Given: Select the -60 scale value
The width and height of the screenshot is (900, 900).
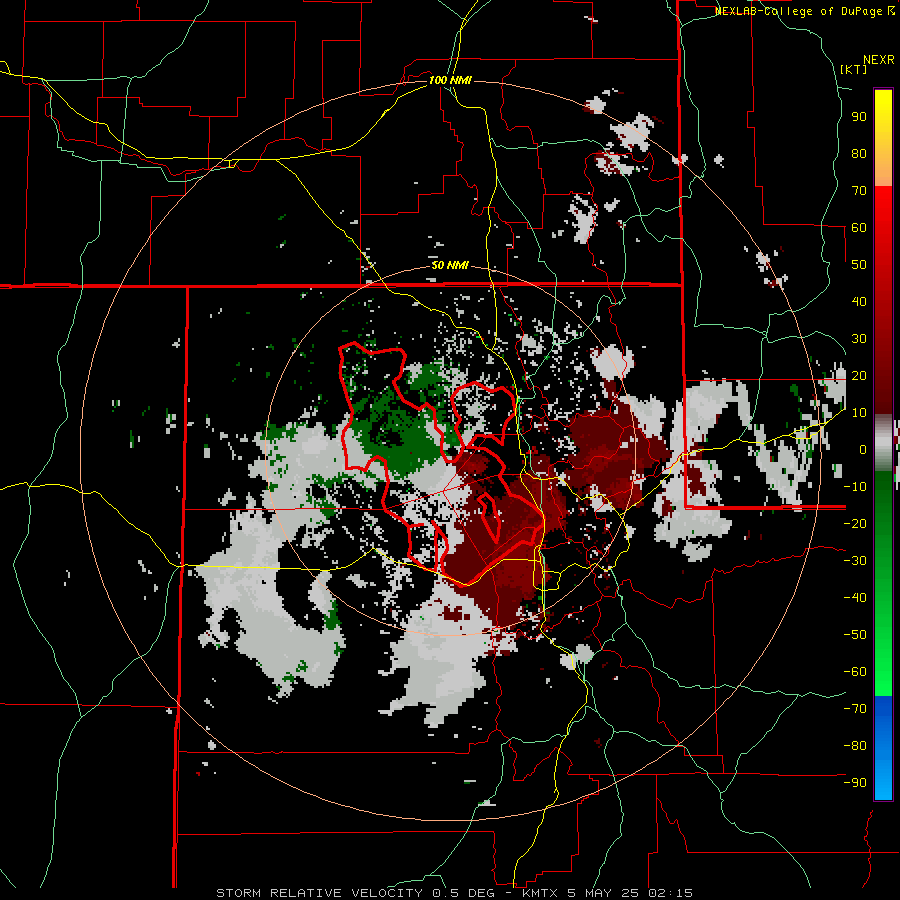Looking at the screenshot, I should 855,672.
